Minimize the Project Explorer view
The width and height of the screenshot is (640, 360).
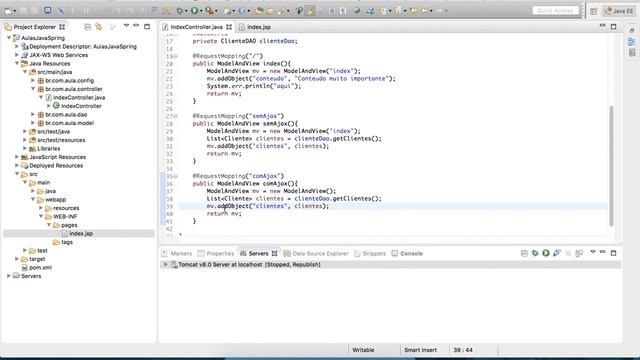[x=136, y=26]
